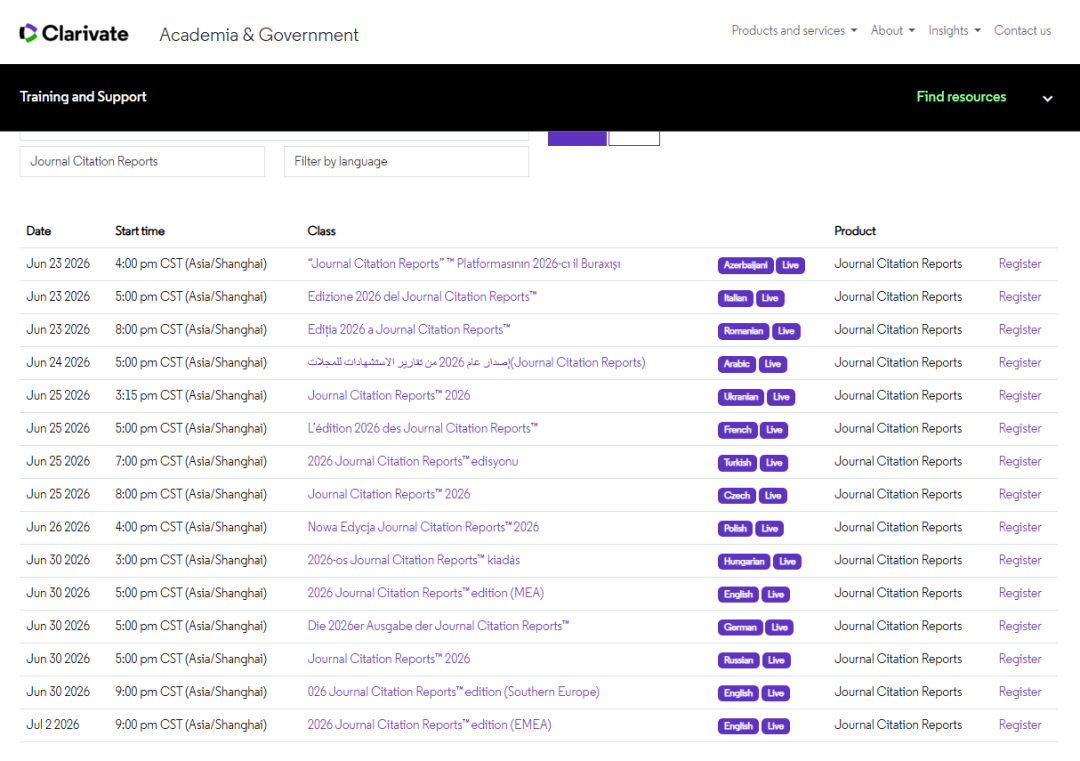The image size is (1080, 761).
Task: Open the Journal Citation Reports product filter
Action: [142, 161]
